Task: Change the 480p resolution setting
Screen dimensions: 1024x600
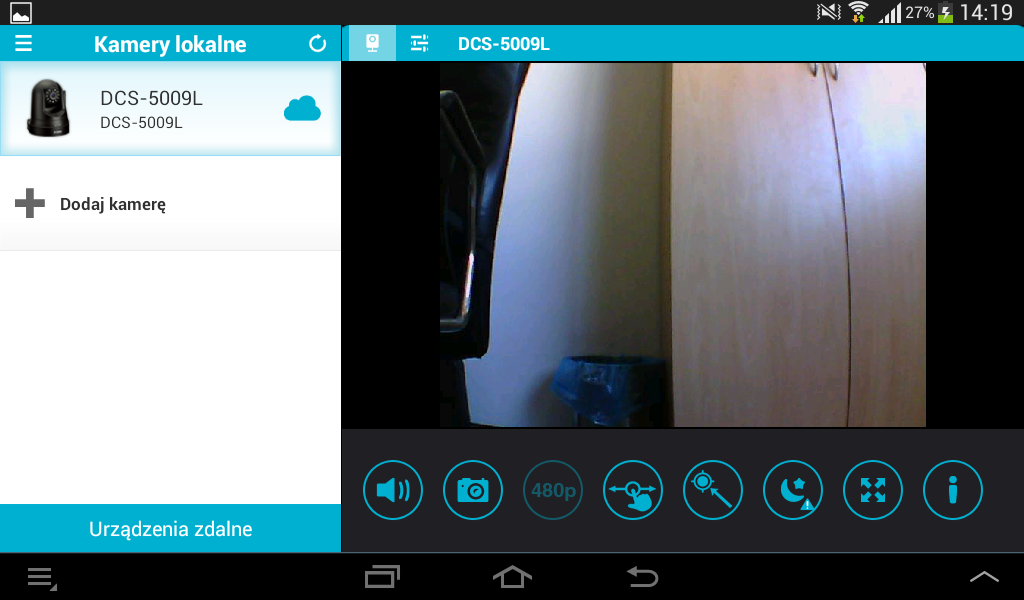Action: pyautogui.click(x=553, y=490)
